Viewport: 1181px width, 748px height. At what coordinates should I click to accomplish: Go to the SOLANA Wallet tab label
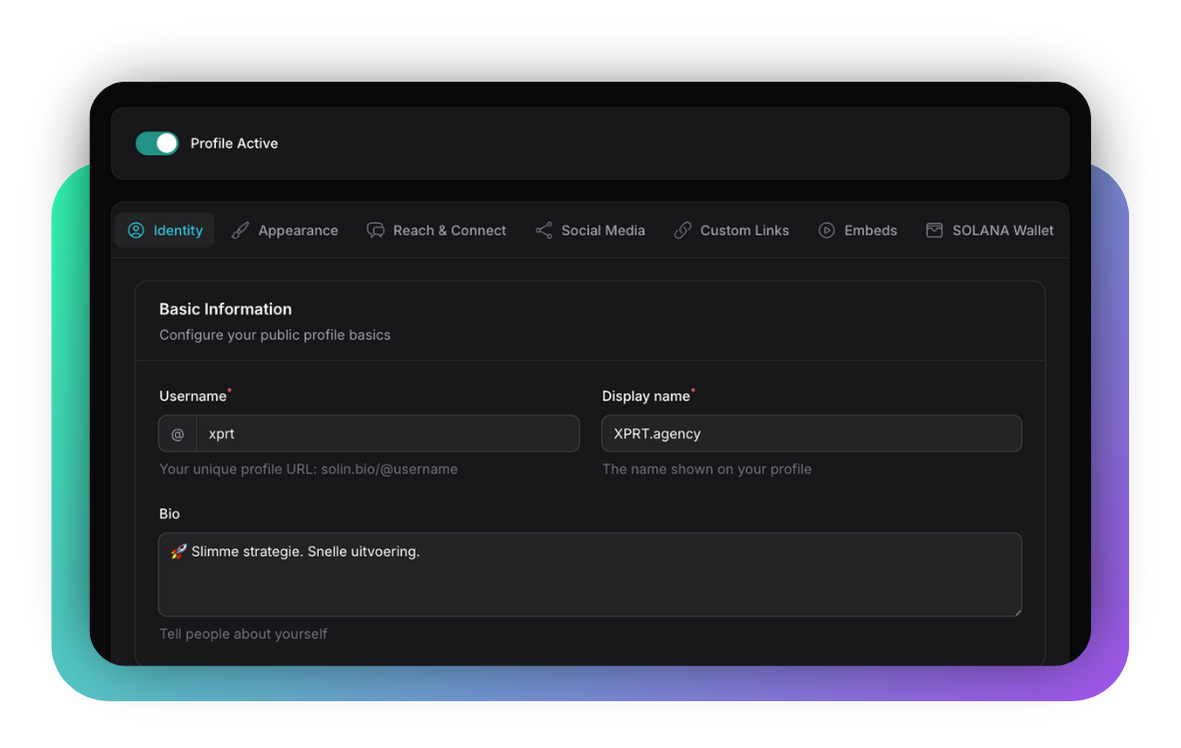point(1002,230)
